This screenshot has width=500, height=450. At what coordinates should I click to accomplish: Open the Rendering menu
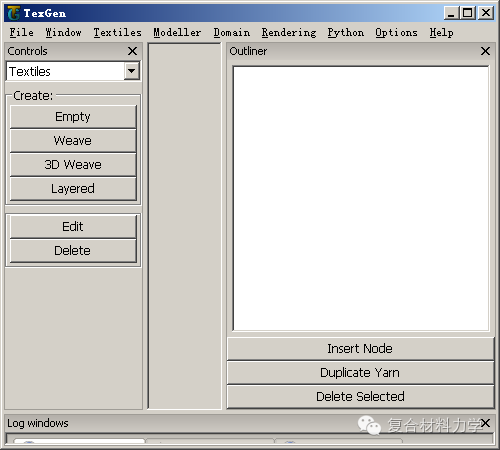(289, 32)
